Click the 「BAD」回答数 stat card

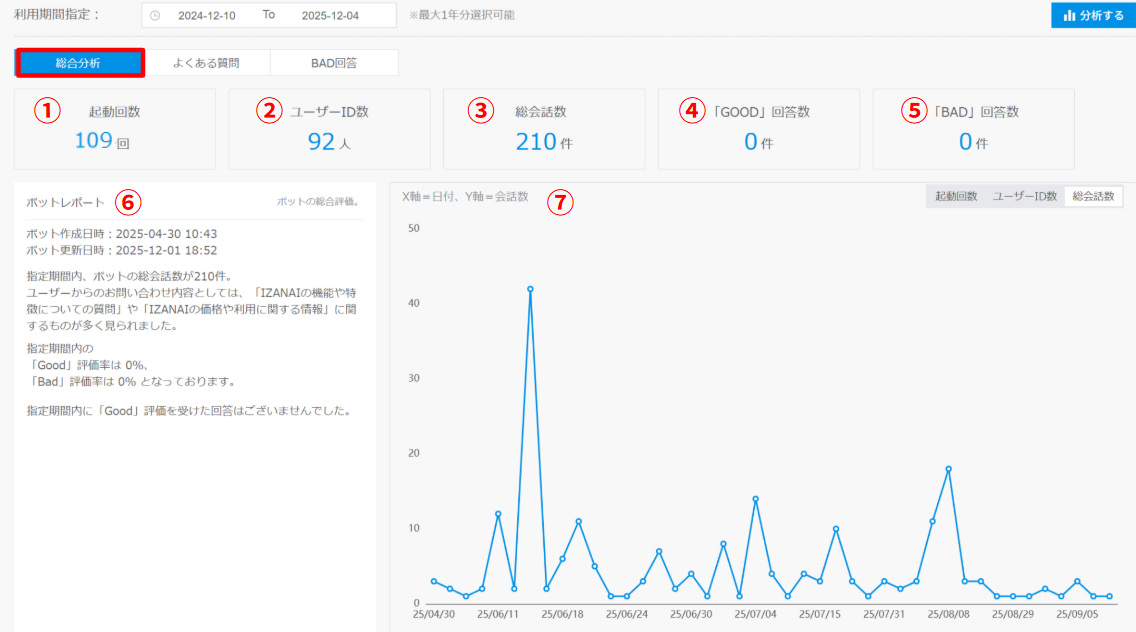click(973, 129)
